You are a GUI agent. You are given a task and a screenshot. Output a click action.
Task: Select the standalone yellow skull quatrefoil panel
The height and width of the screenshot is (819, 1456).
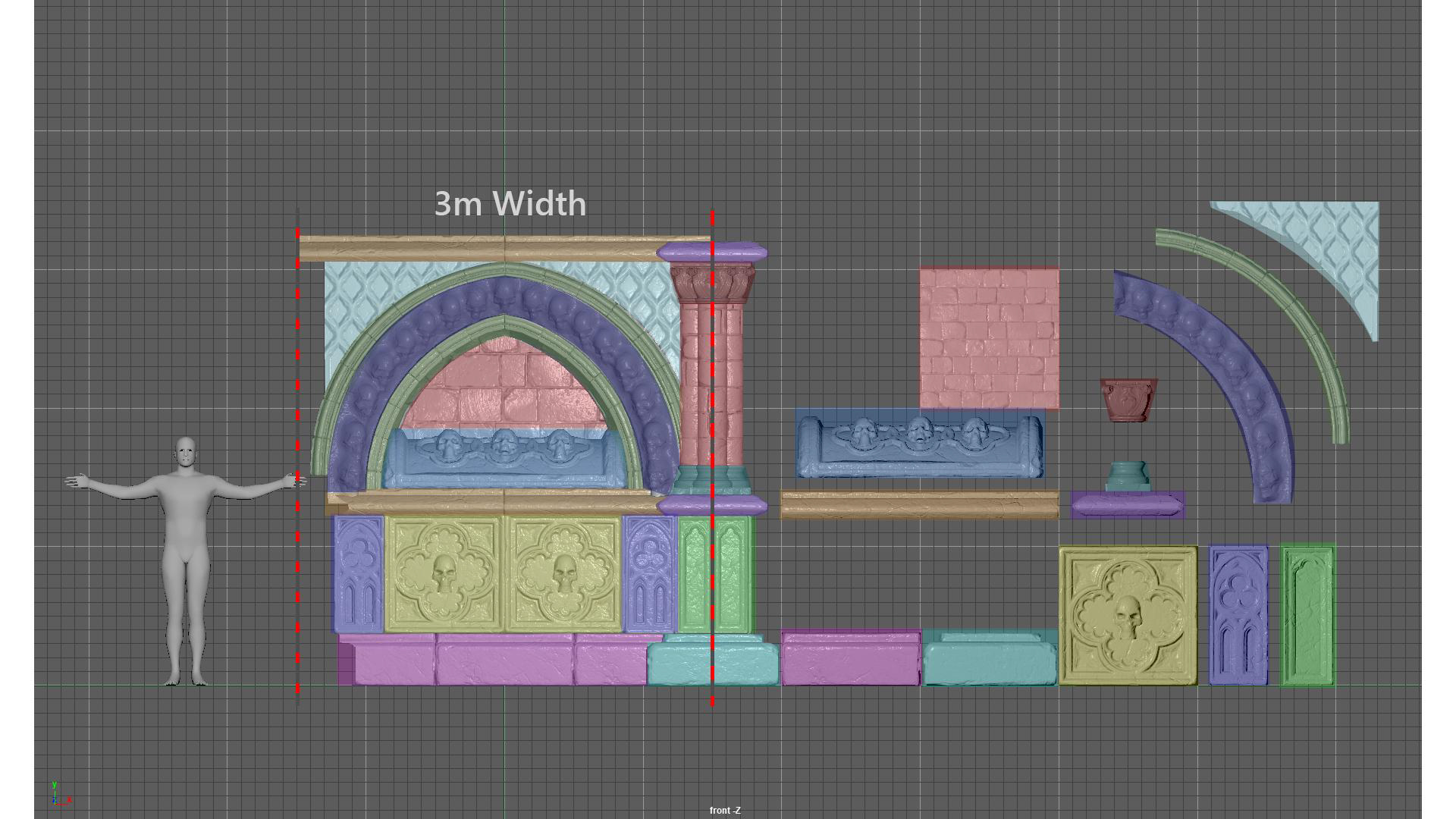click(1128, 615)
